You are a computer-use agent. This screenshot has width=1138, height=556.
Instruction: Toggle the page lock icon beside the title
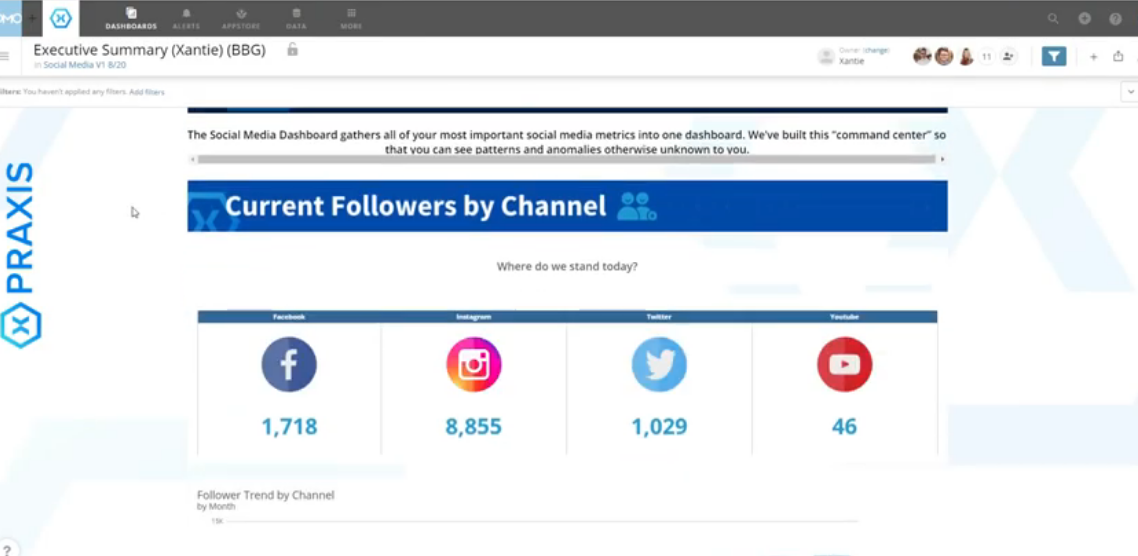(292, 49)
